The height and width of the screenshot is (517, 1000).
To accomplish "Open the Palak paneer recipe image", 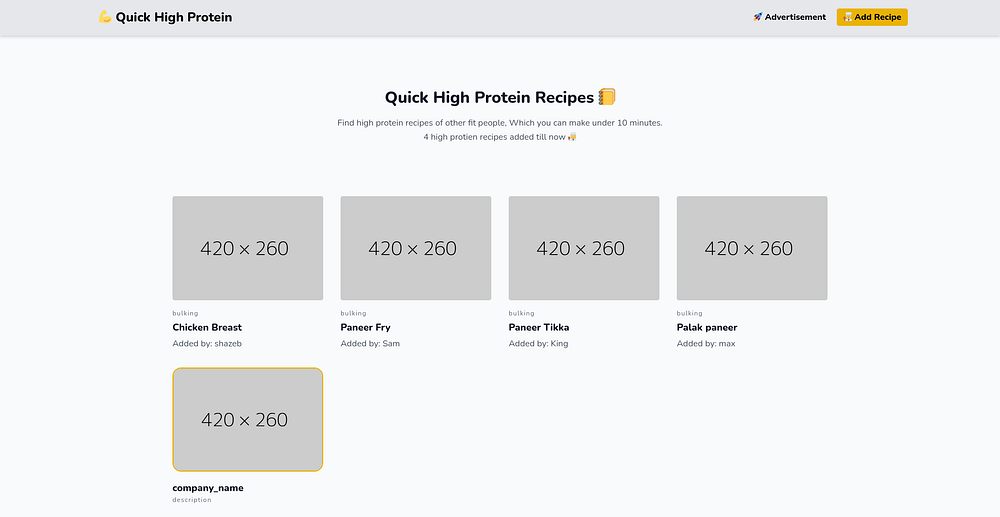I will pyautogui.click(x=752, y=248).
